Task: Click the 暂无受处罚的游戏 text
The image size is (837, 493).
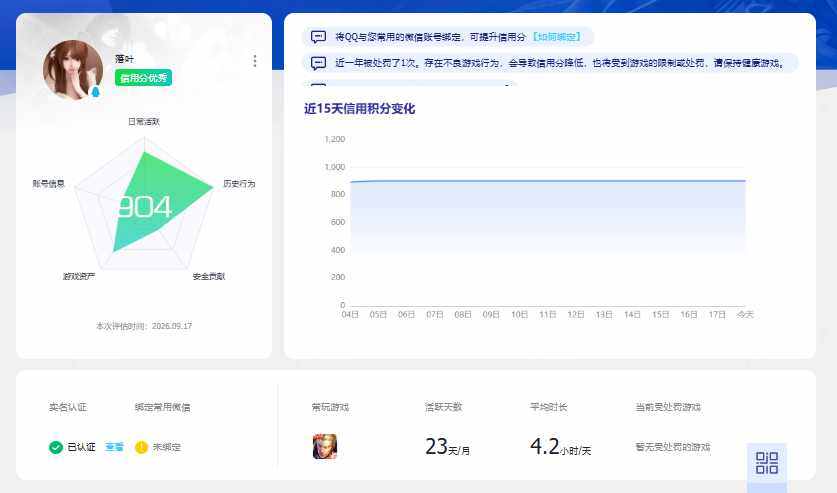Action: (x=673, y=447)
